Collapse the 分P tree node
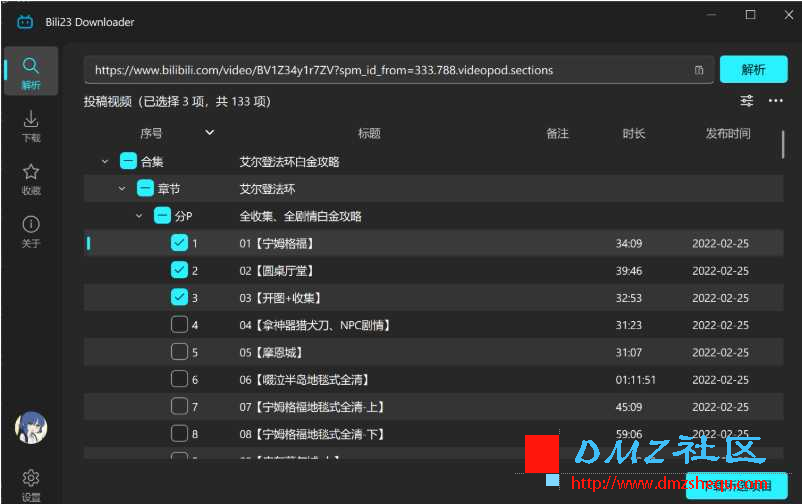Image resolution: width=802 pixels, height=504 pixels. [139, 216]
